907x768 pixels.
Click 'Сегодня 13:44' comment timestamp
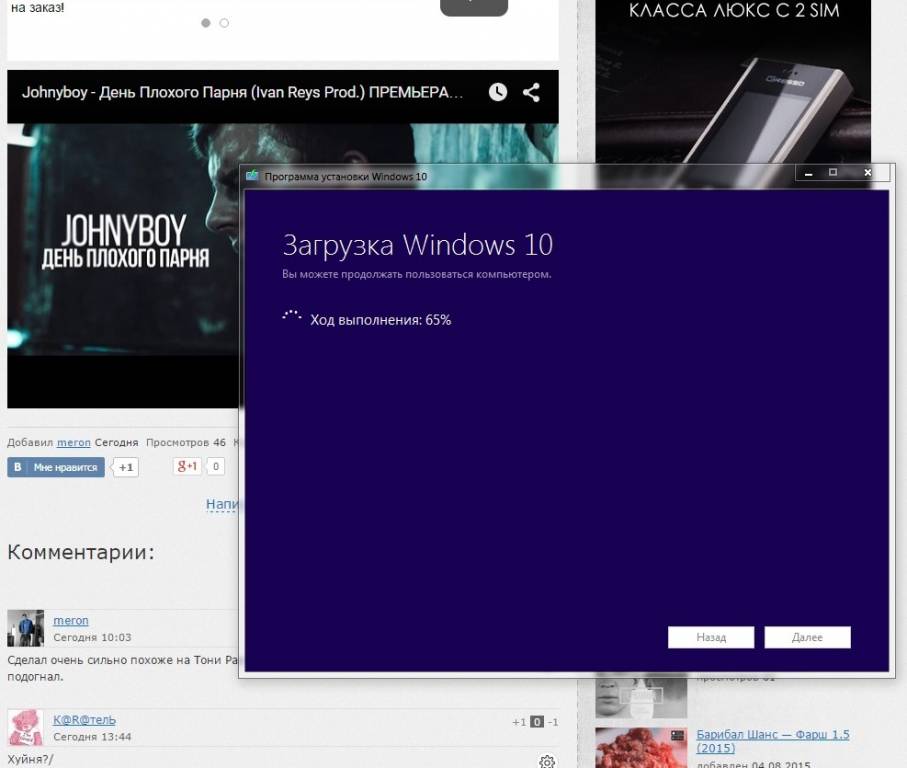pos(92,737)
